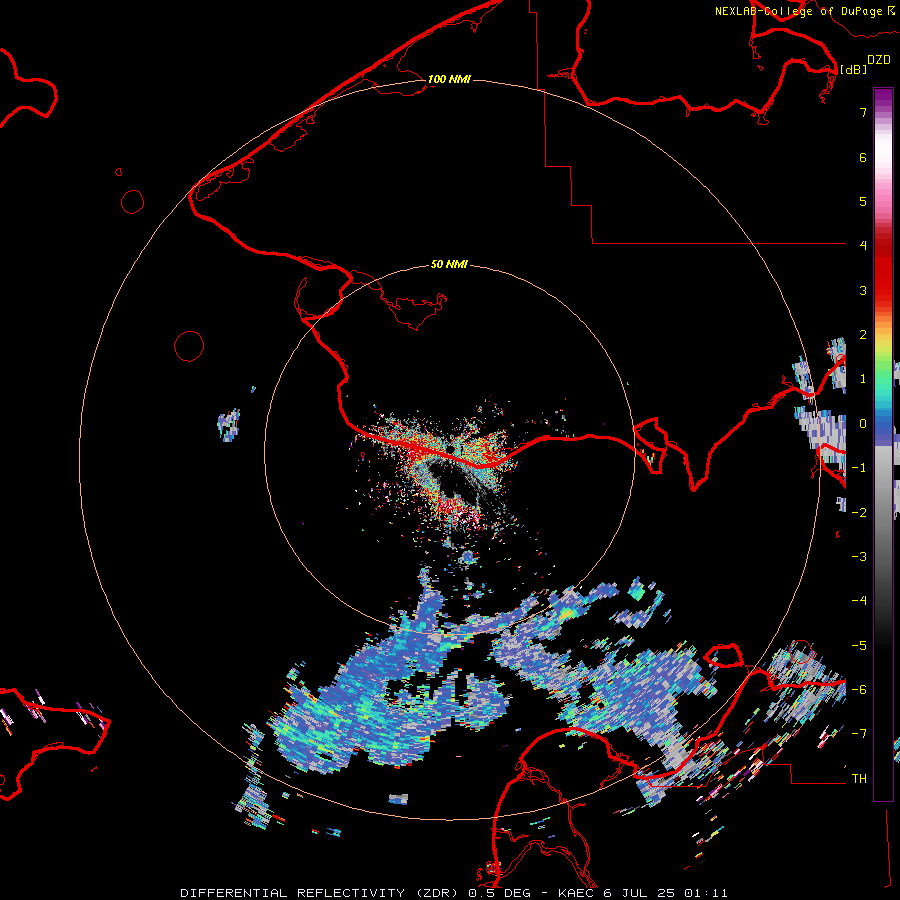Click the 50 NMI range ring label
This screenshot has width=900, height=900.
coord(449,264)
